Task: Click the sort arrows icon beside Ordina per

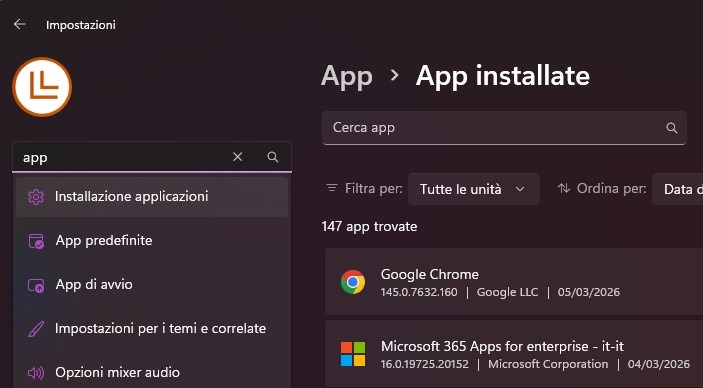Action: (x=564, y=188)
